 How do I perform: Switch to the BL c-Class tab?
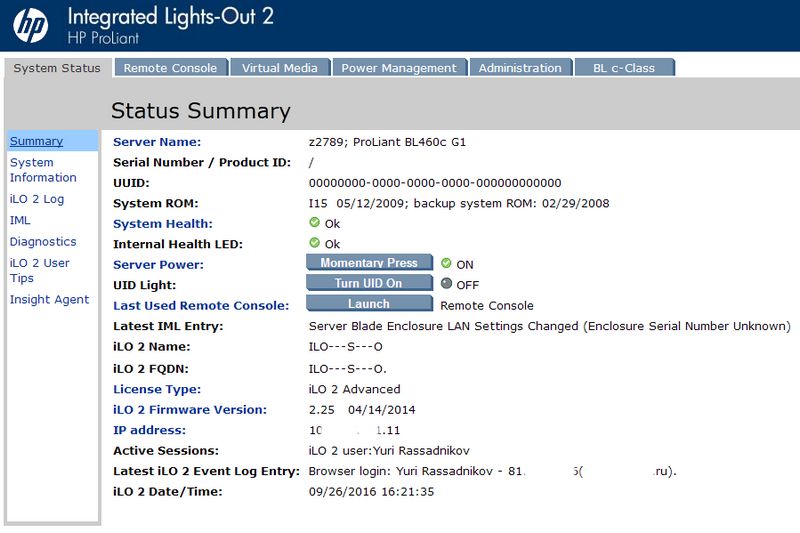click(624, 68)
